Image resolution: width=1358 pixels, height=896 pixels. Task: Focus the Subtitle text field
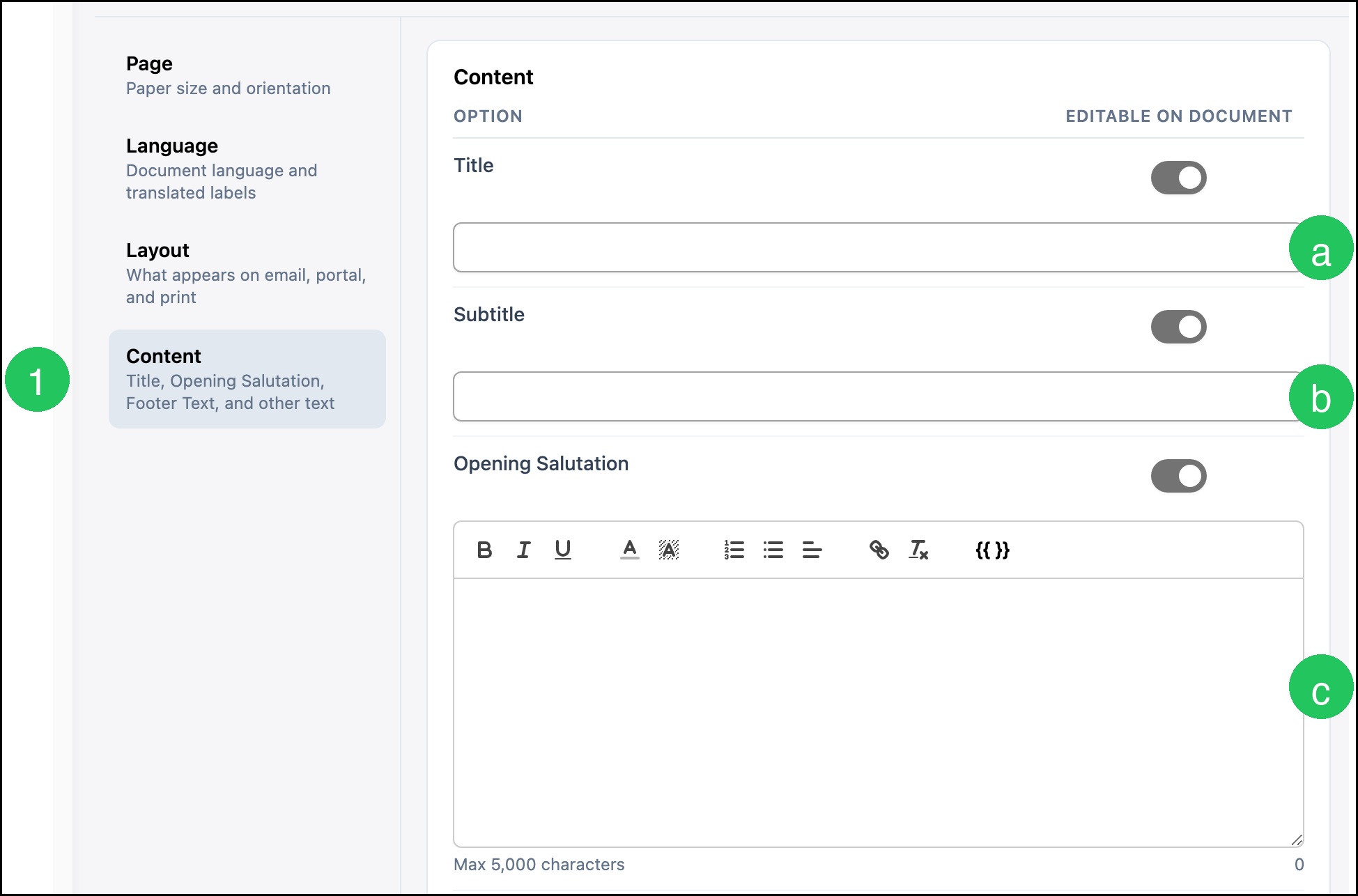pyautogui.click(x=878, y=396)
